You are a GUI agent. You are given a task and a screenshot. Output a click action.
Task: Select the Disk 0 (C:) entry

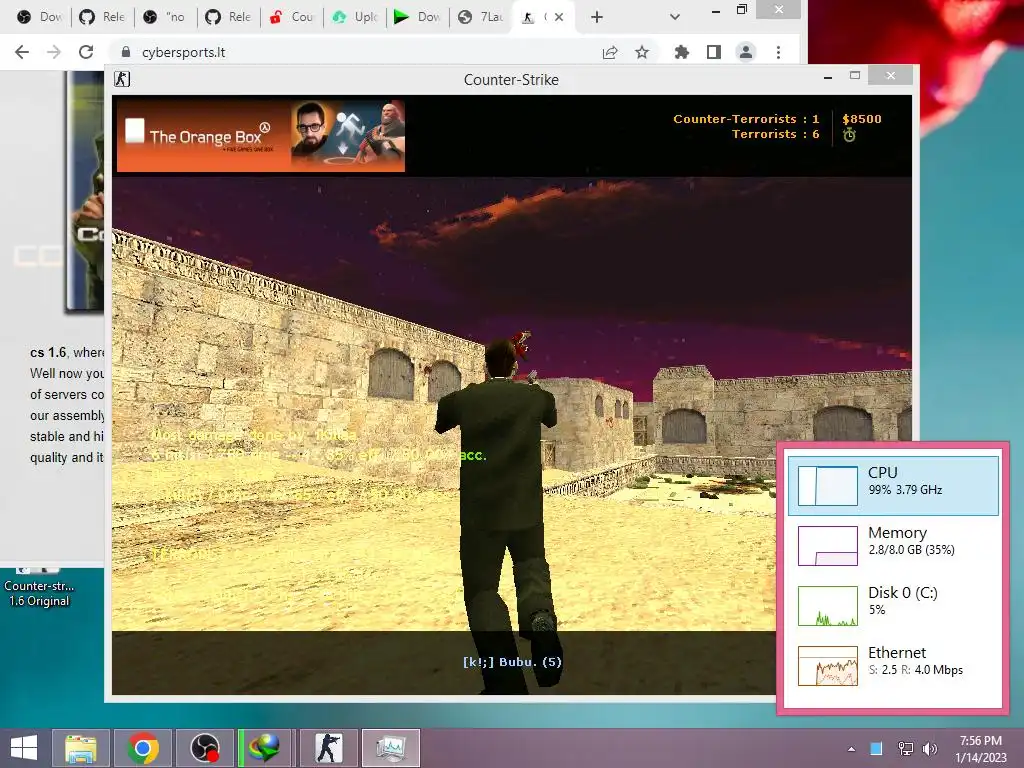(893, 605)
